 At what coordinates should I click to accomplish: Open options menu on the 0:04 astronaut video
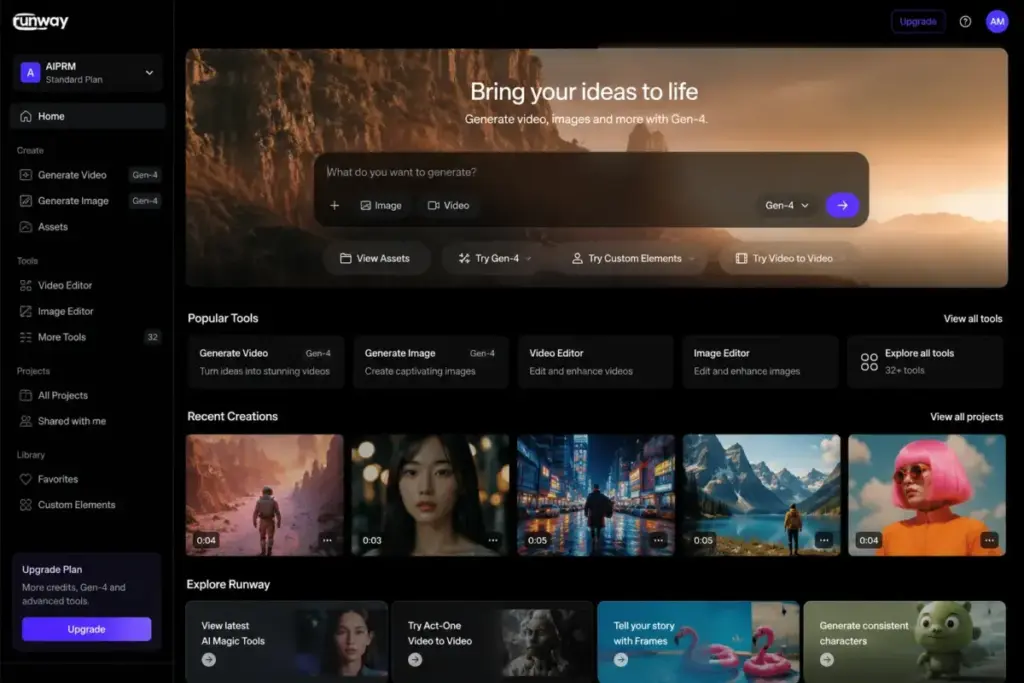click(x=327, y=540)
